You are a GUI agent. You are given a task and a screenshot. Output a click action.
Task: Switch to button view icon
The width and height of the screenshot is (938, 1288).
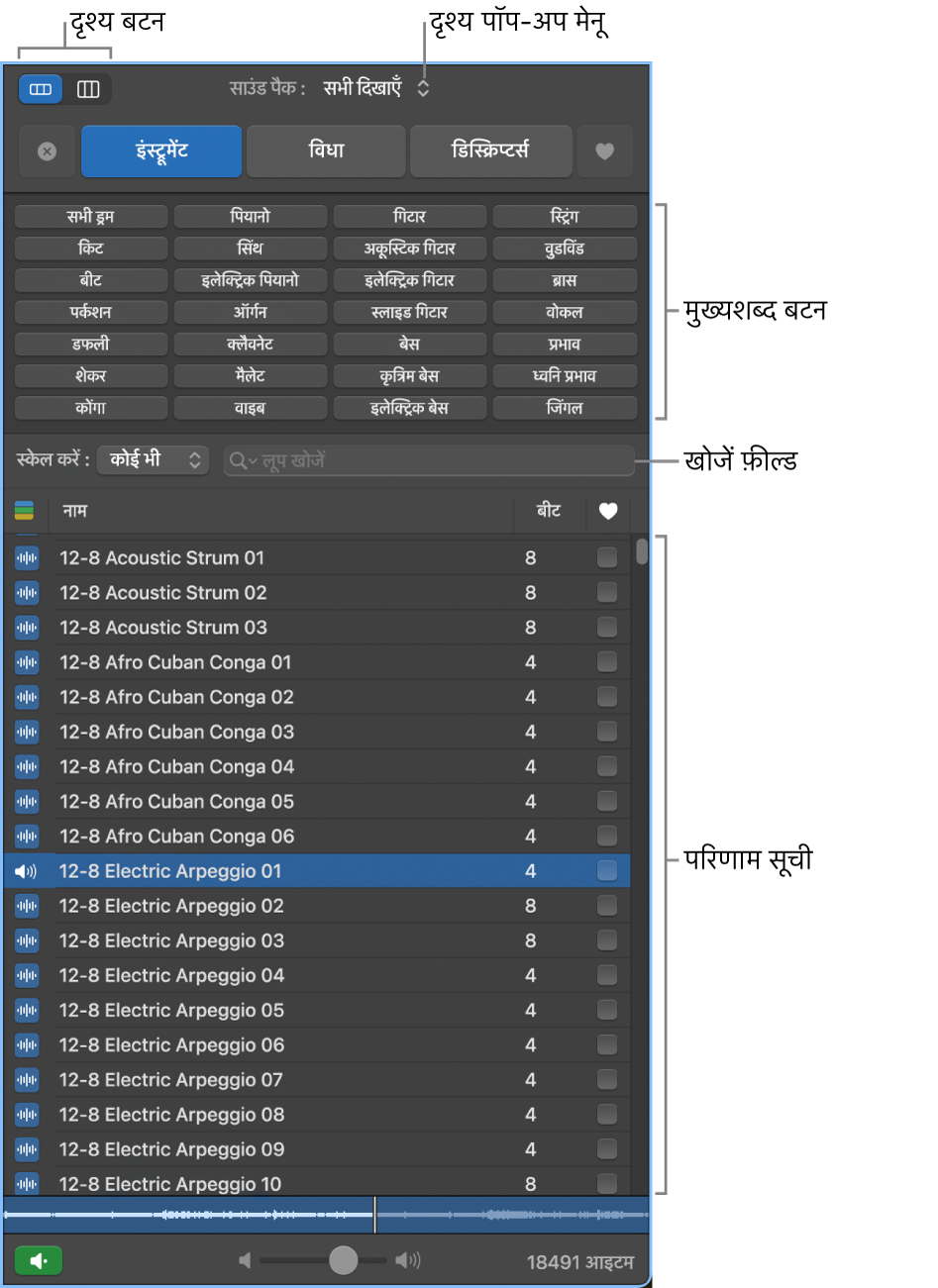click(41, 89)
